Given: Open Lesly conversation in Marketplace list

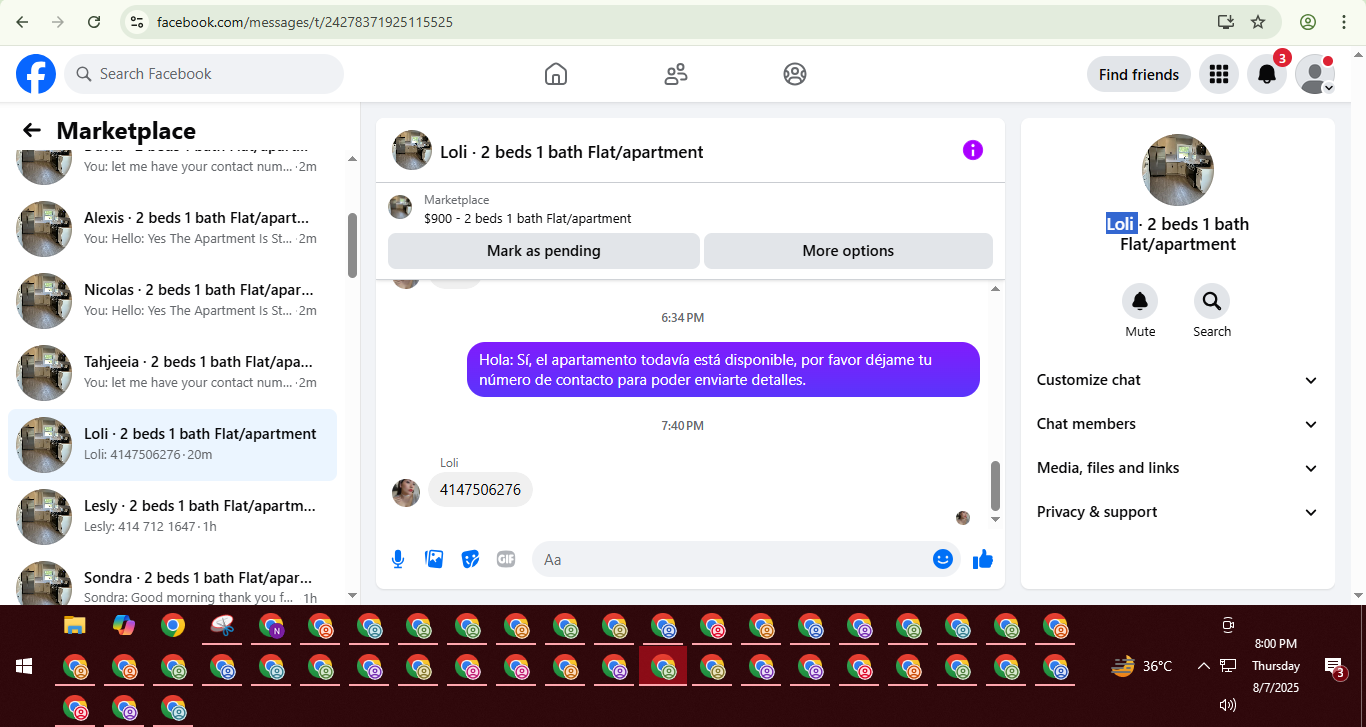Looking at the screenshot, I should click(172, 517).
